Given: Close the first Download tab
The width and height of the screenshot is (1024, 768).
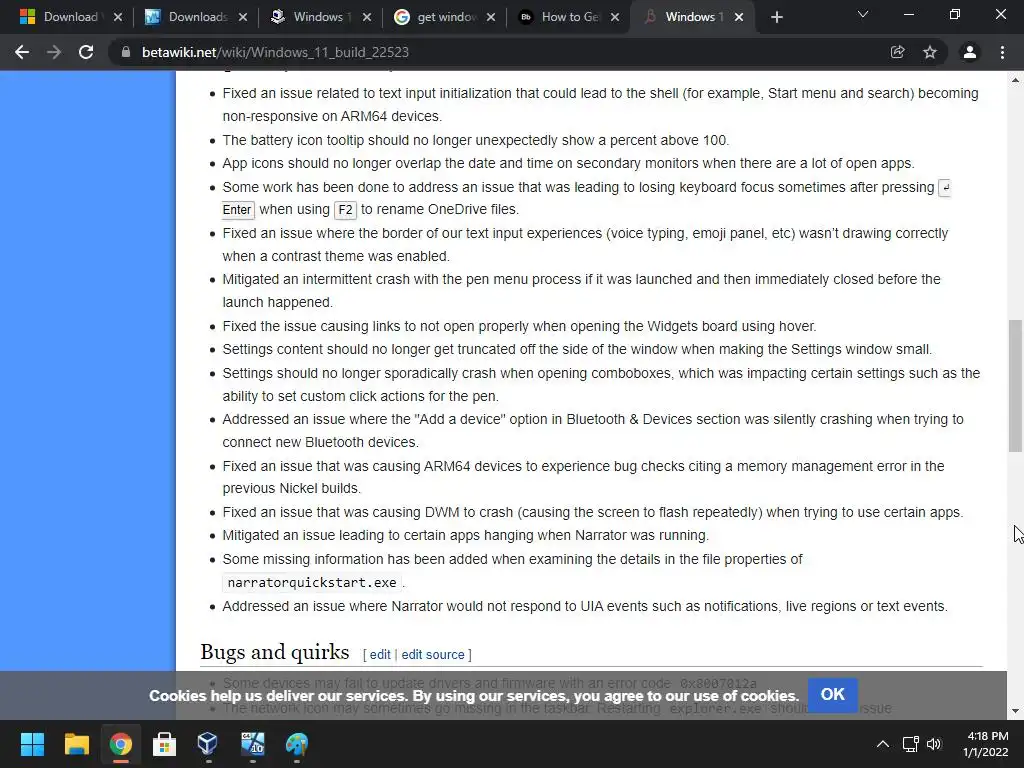Looking at the screenshot, I should 118,18.
